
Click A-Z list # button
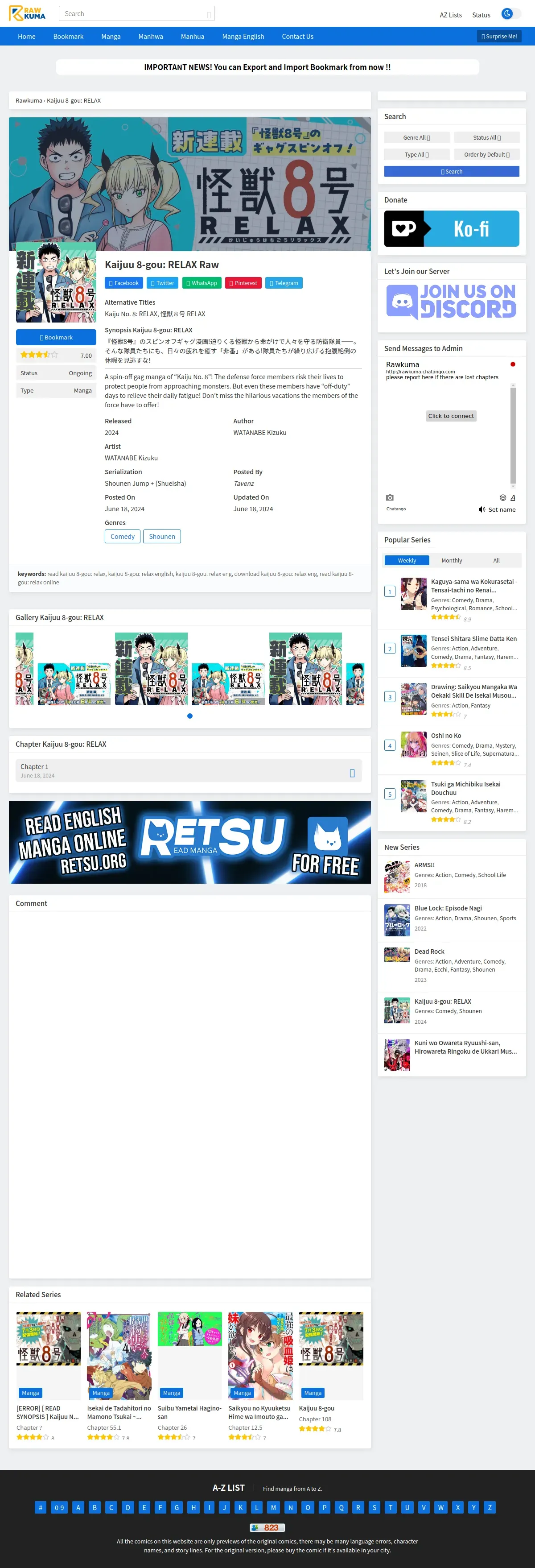click(40, 1507)
